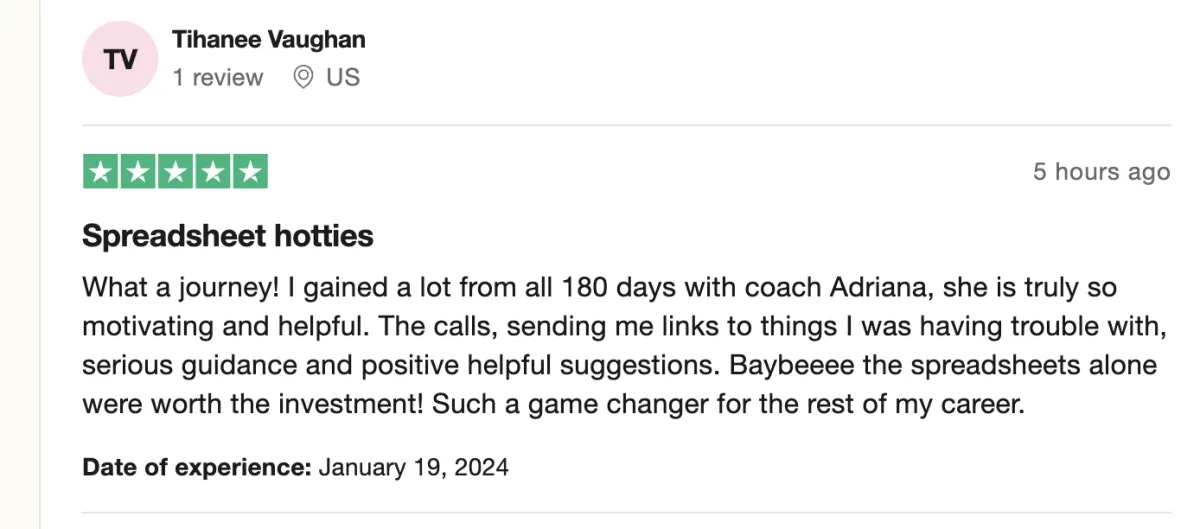Click the fifth green rating star
This screenshot has height=529, width=1200.
pyautogui.click(x=250, y=172)
